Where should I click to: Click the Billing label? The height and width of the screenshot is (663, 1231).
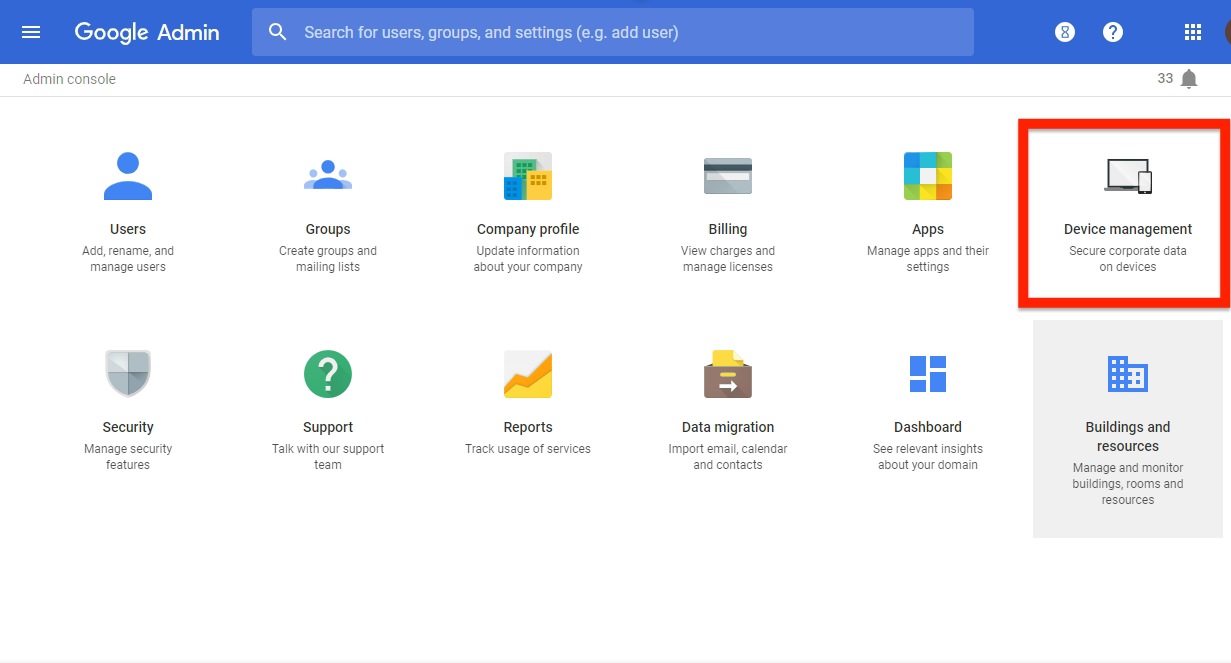(728, 229)
